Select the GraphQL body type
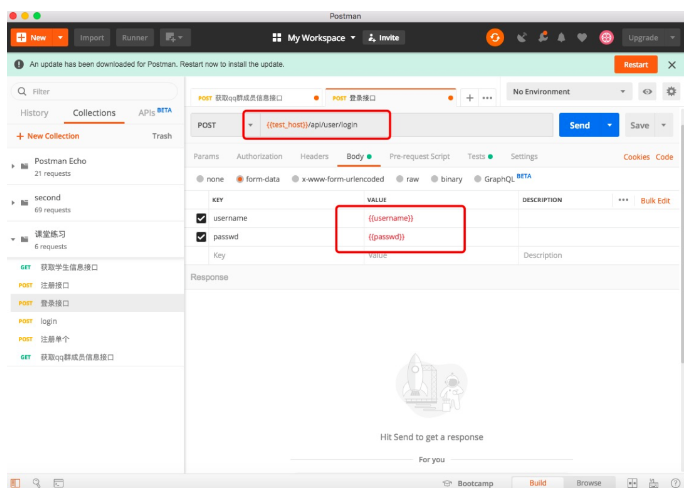This screenshot has width=691, height=494. 478,179
